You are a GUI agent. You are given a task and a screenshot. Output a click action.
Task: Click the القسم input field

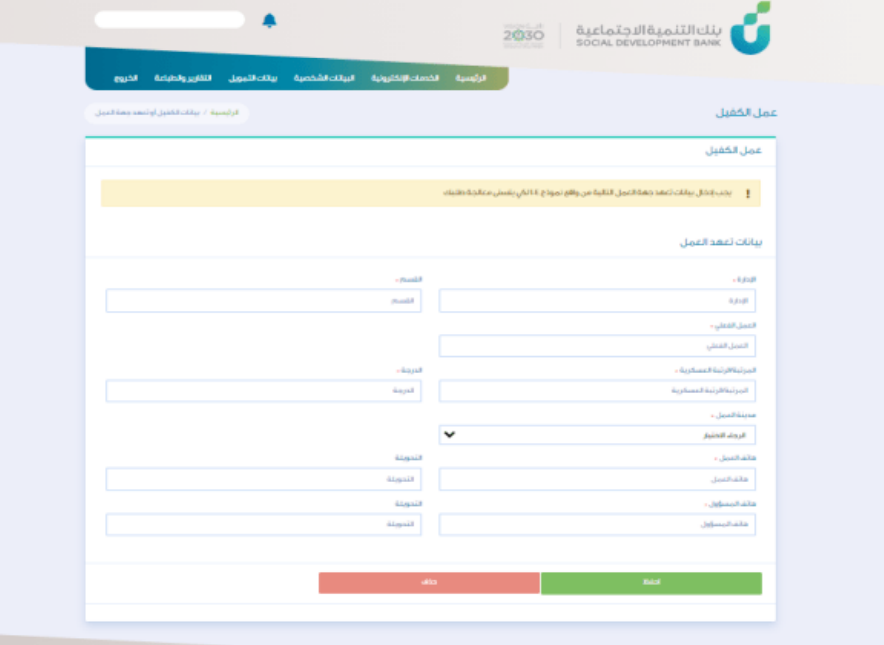[x=263, y=301]
